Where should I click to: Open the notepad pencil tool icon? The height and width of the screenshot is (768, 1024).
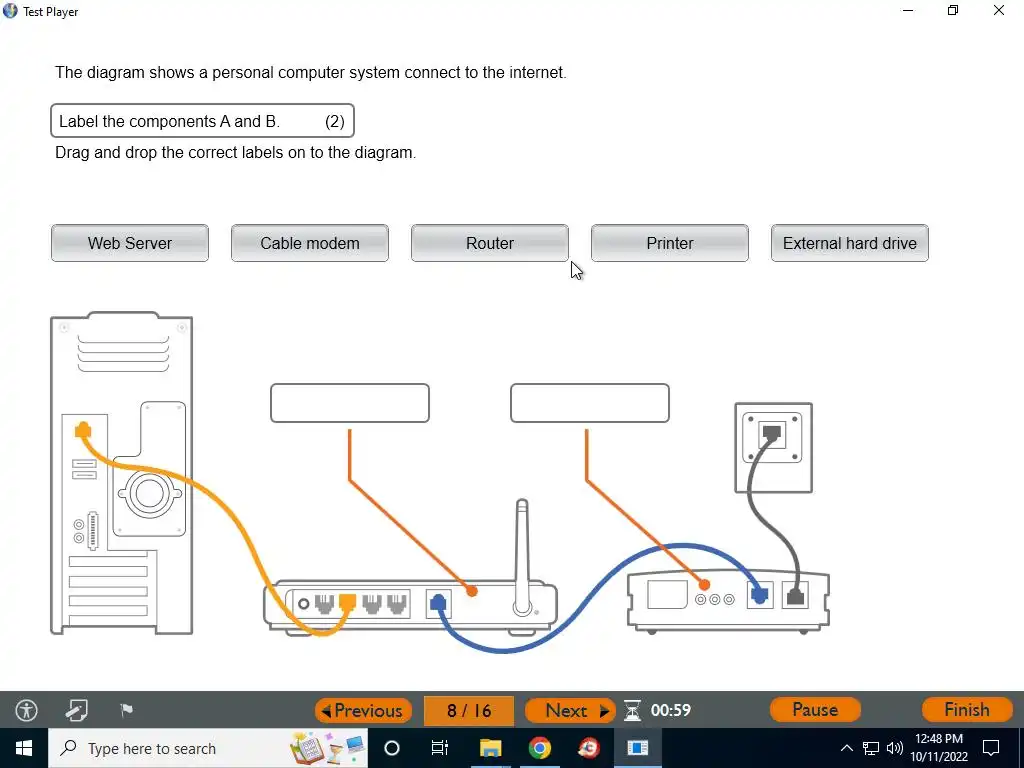point(76,710)
